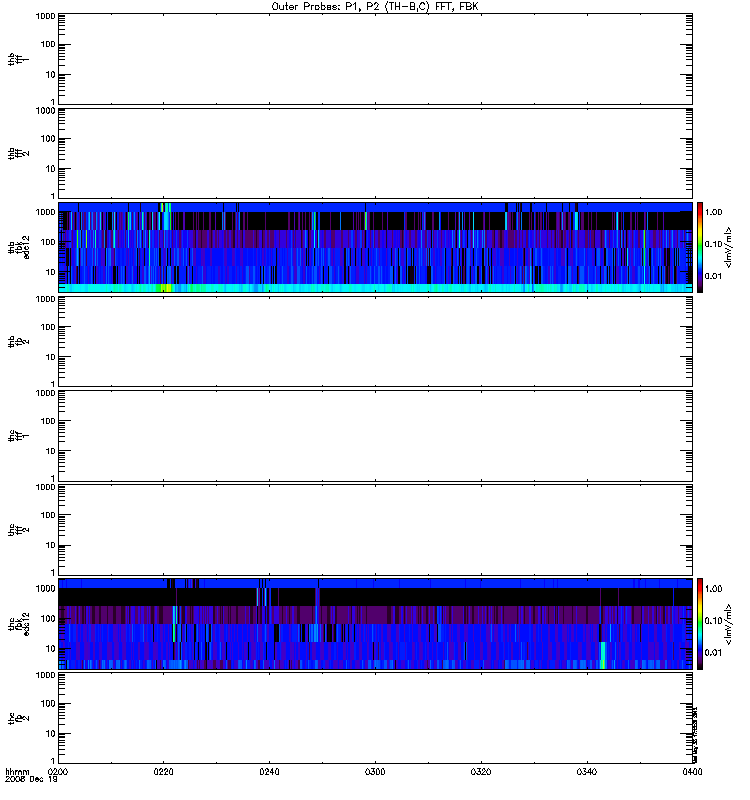Click the y-axis title of the thb panel below the spectrogram

click(18, 341)
